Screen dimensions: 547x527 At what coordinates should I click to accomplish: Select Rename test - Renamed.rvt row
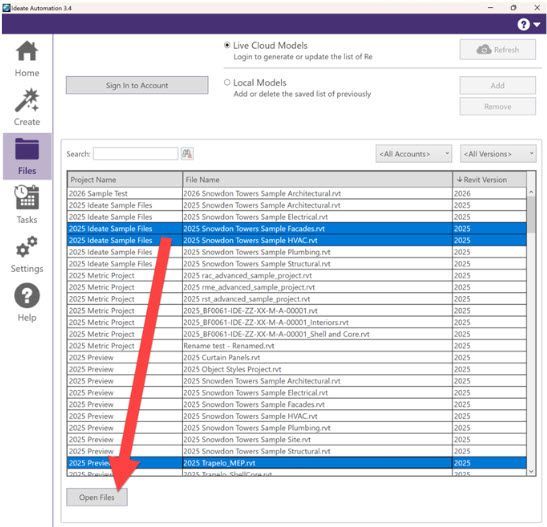[x=297, y=346]
